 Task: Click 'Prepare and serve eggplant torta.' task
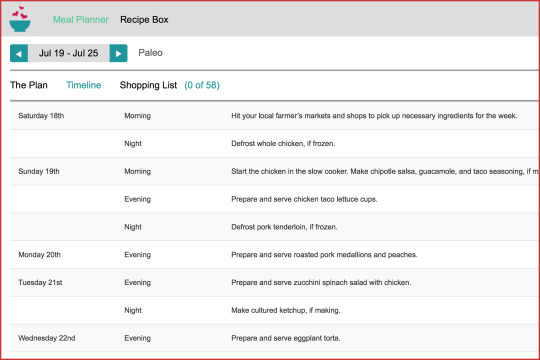click(285, 338)
